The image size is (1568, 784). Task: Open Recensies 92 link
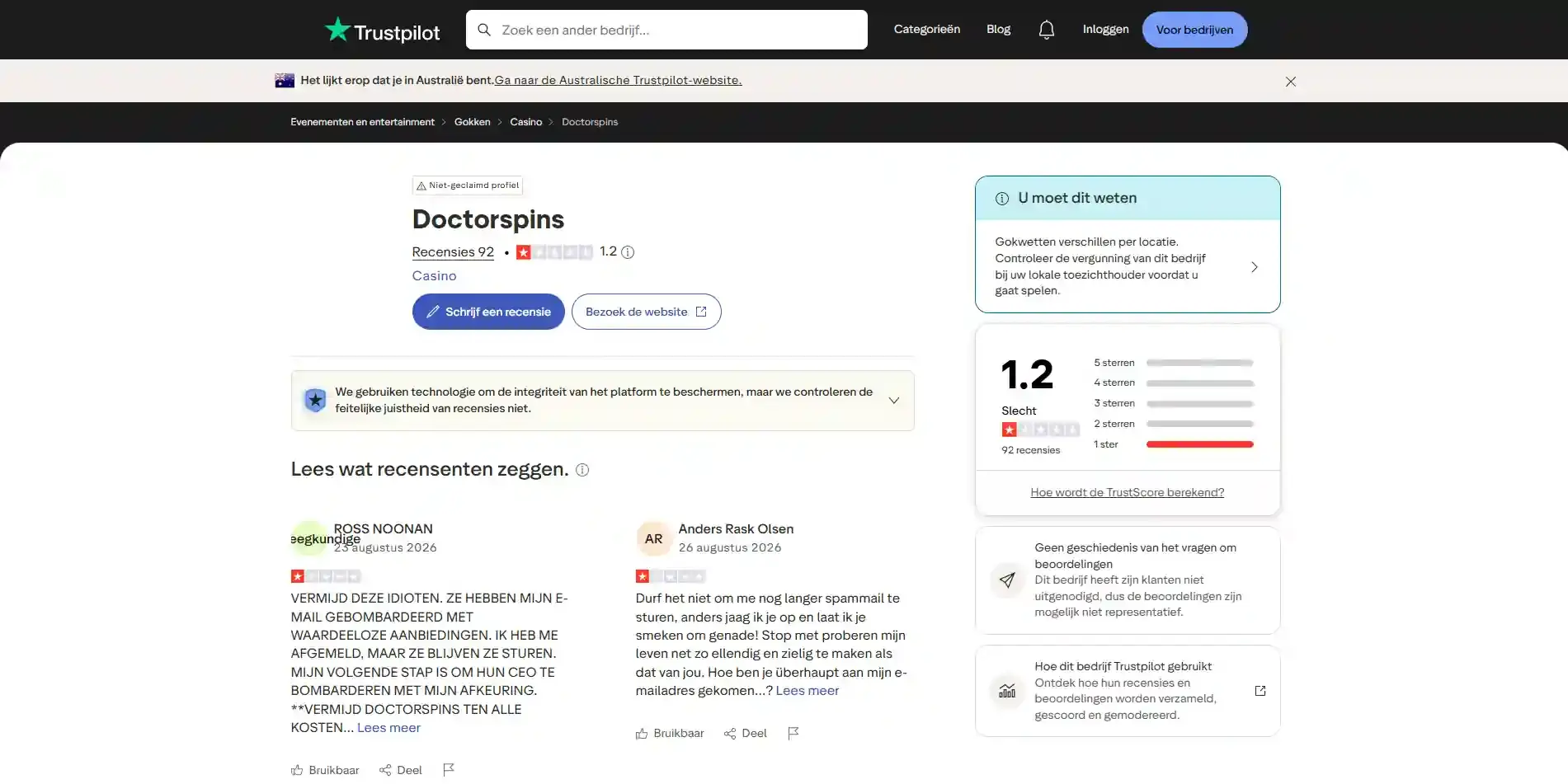tap(453, 252)
